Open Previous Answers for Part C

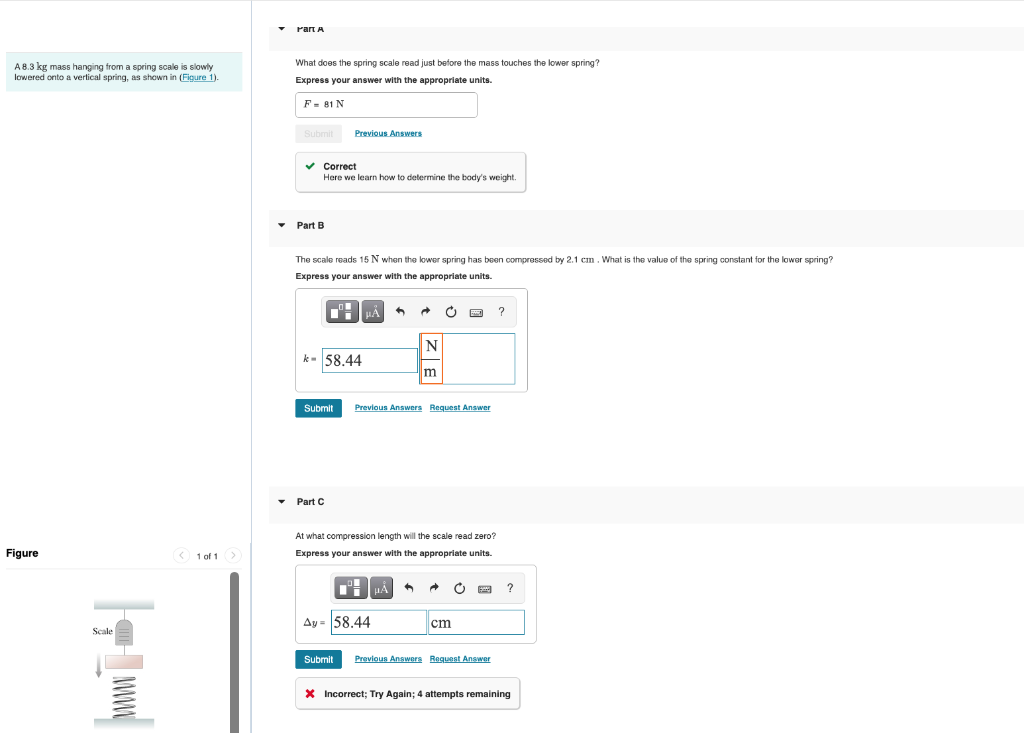pos(388,659)
